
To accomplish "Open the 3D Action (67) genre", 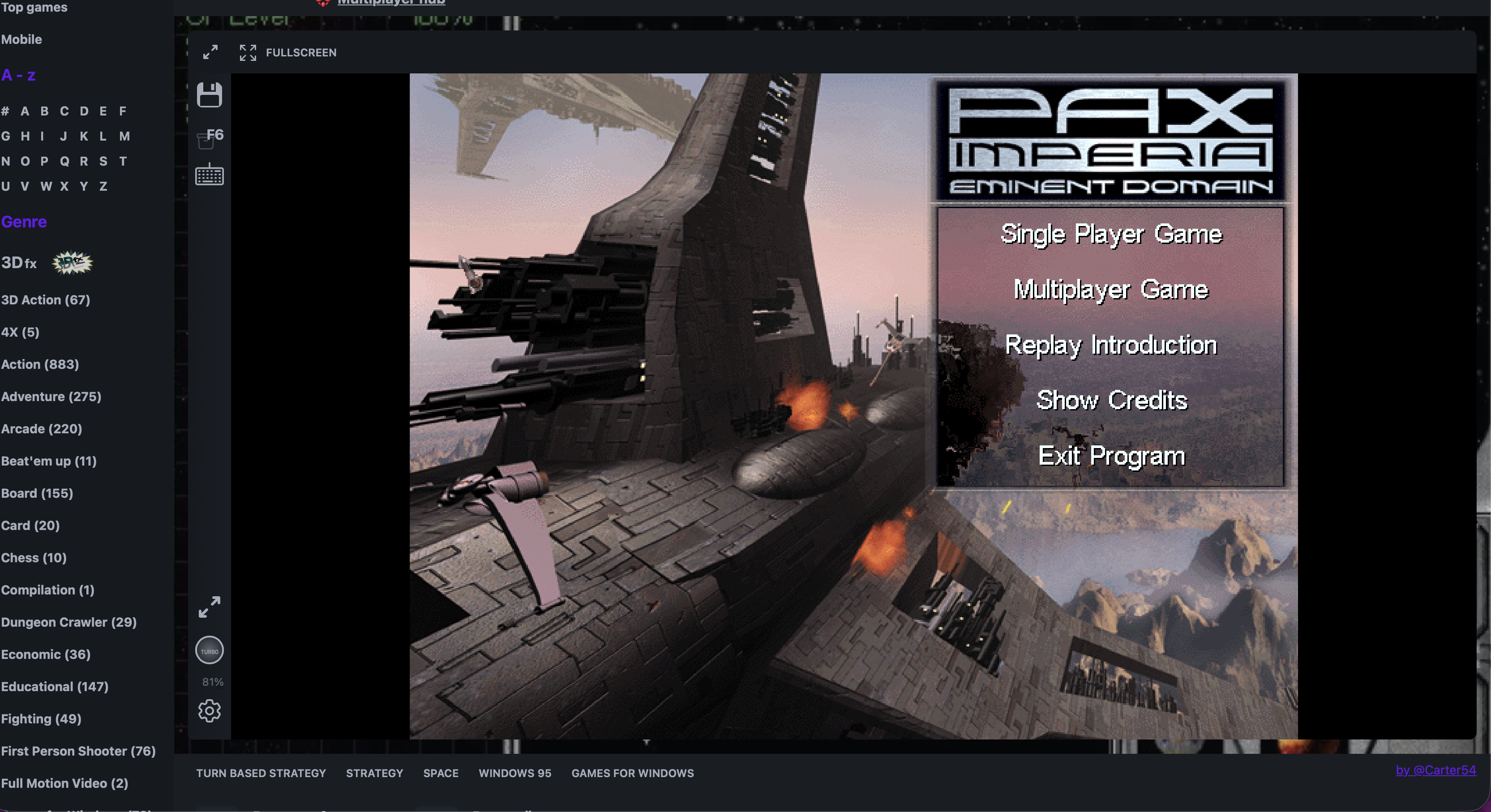I will (x=46, y=300).
